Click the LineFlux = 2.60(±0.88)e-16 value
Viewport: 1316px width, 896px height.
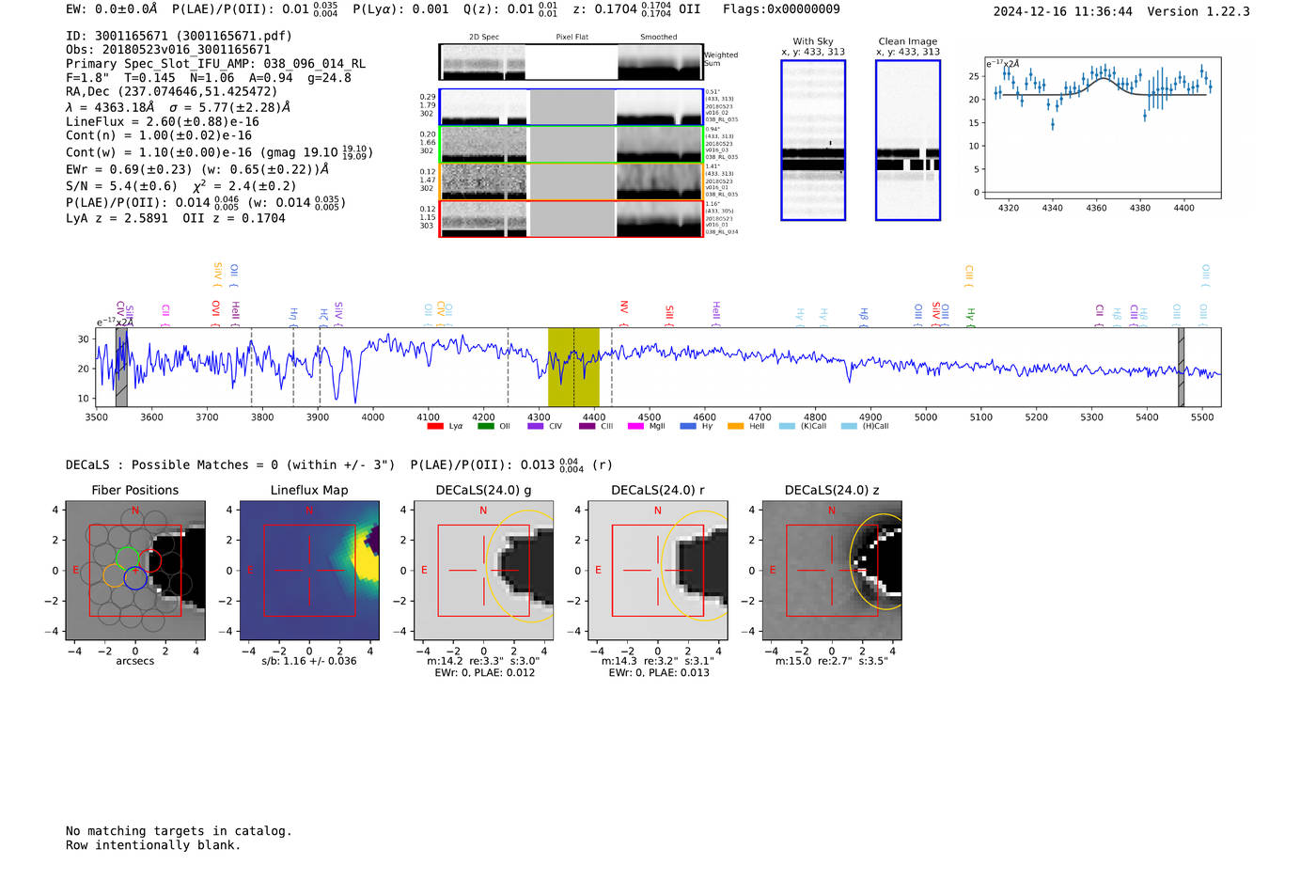[163, 121]
